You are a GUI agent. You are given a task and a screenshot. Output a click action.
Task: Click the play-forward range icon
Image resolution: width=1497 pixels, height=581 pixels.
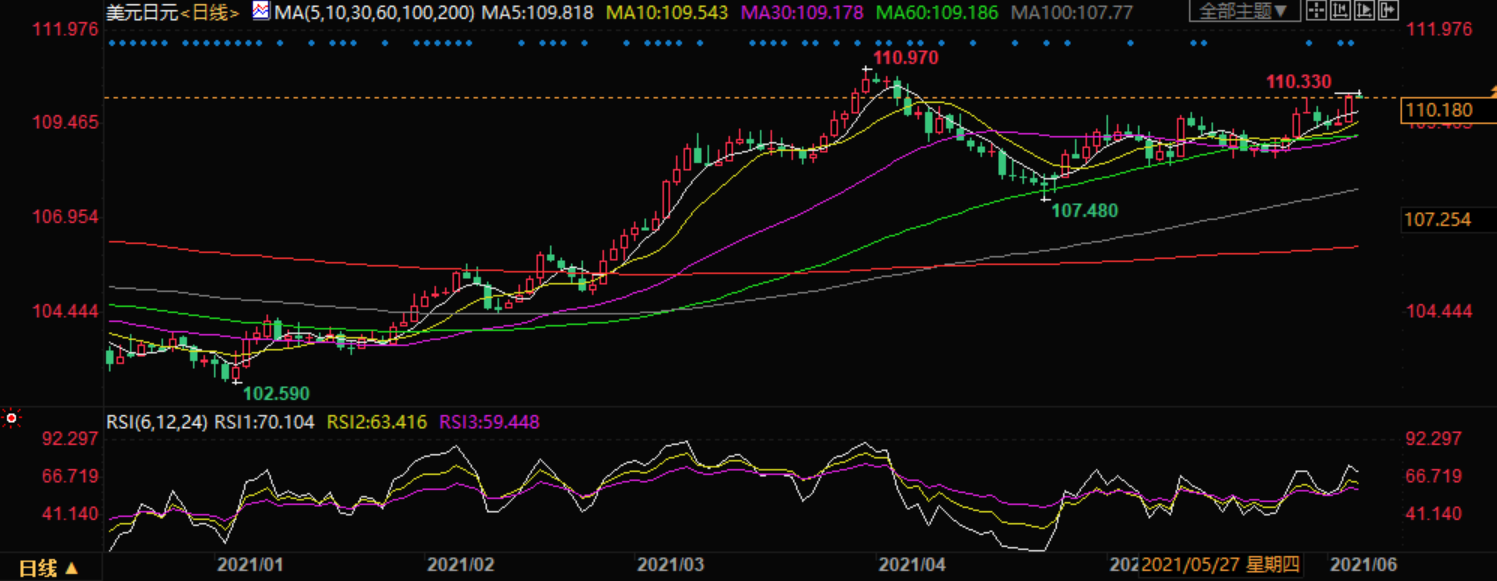click(1365, 12)
